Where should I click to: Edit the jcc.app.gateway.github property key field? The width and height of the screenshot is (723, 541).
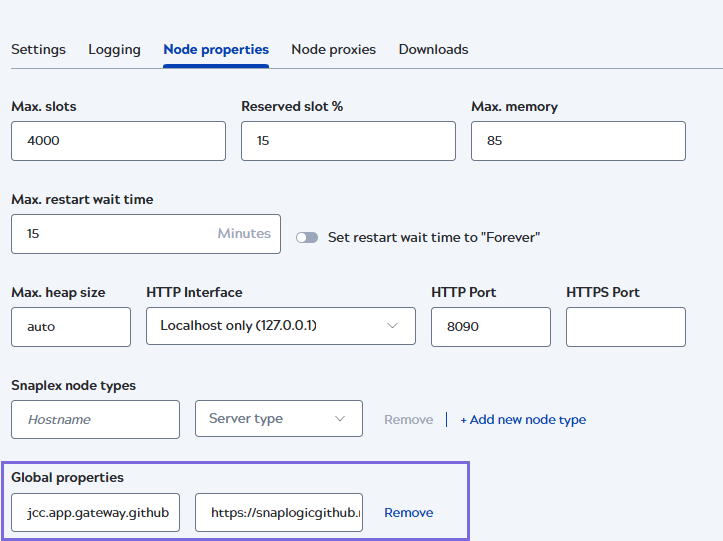coord(95,513)
